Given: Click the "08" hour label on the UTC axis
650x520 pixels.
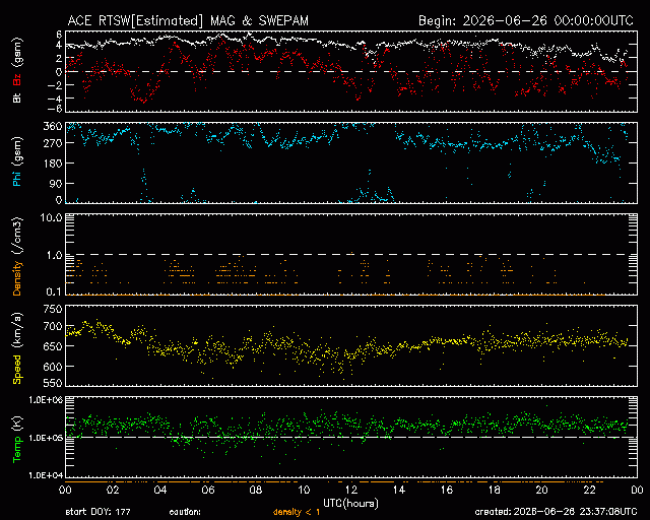Looking at the screenshot, I should coord(256,490).
